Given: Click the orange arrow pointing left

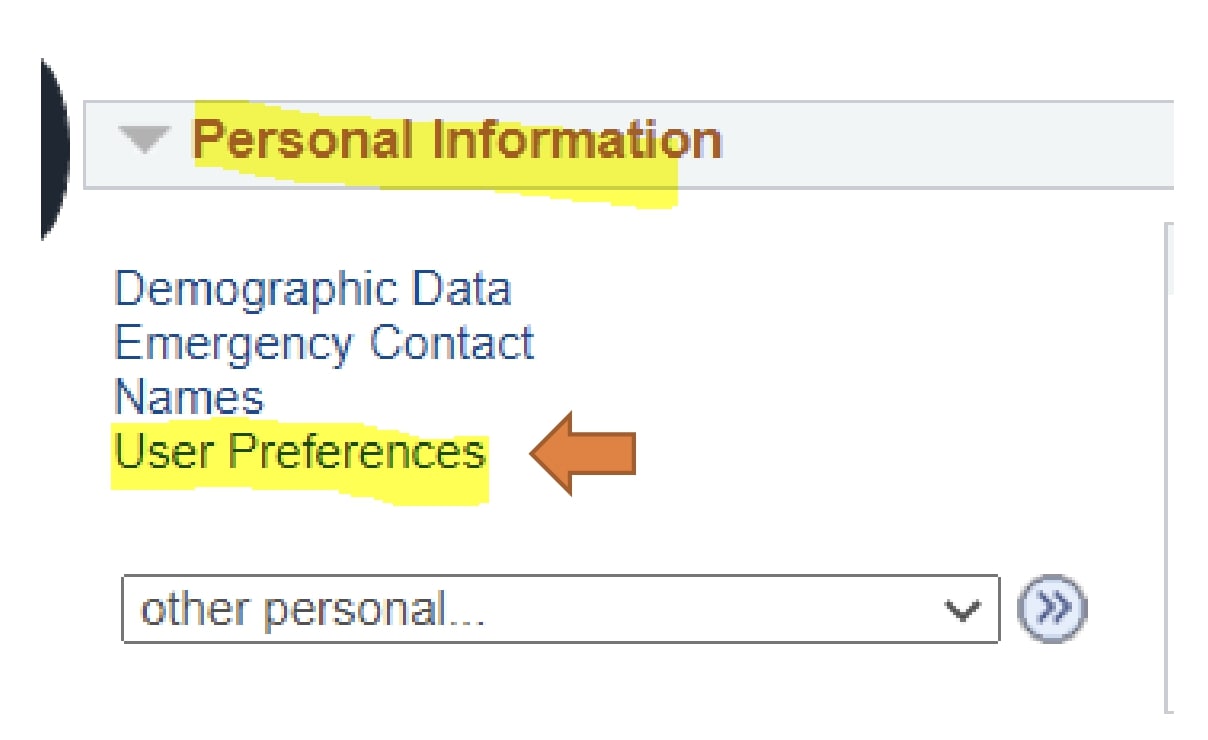Looking at the screenshot, I should pyautogui.click(x=584, y=453).
